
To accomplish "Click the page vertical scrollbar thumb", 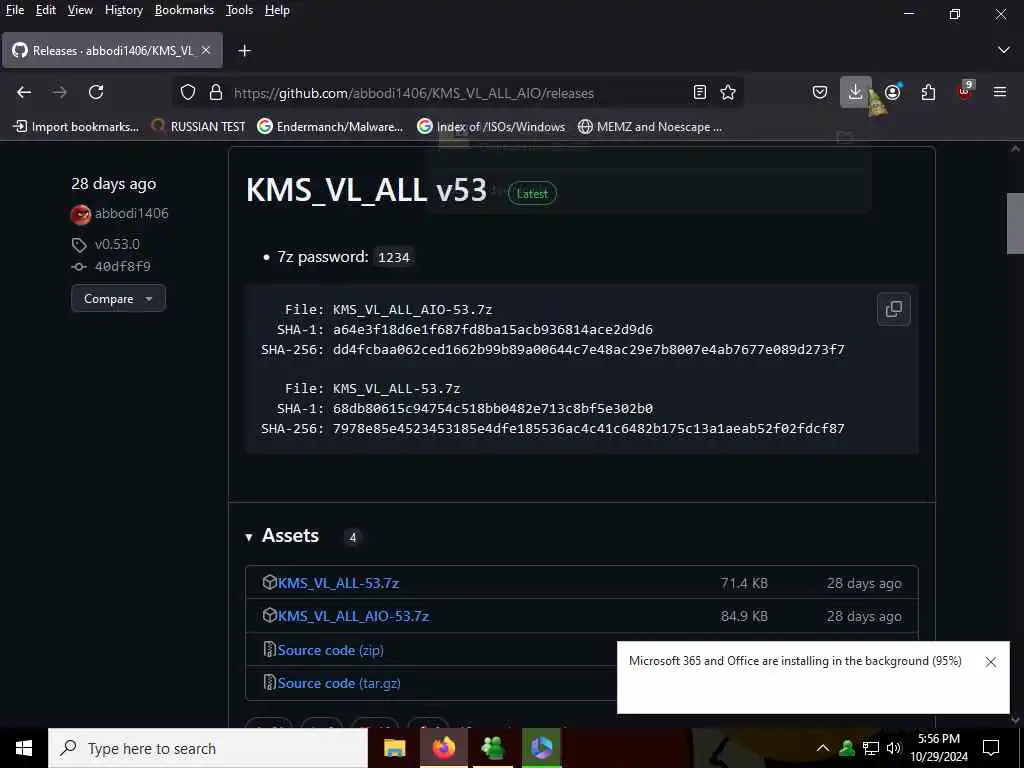I will (1015, 223).
